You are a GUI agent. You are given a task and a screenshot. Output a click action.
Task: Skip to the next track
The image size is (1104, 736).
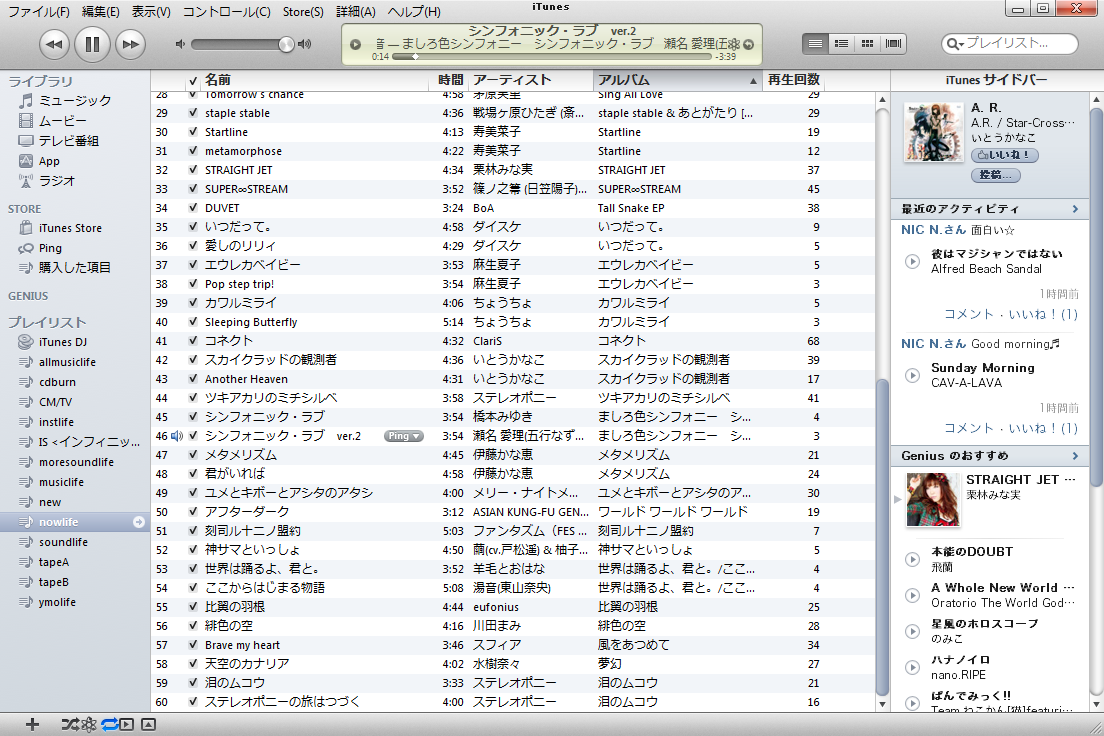(130, 44)
